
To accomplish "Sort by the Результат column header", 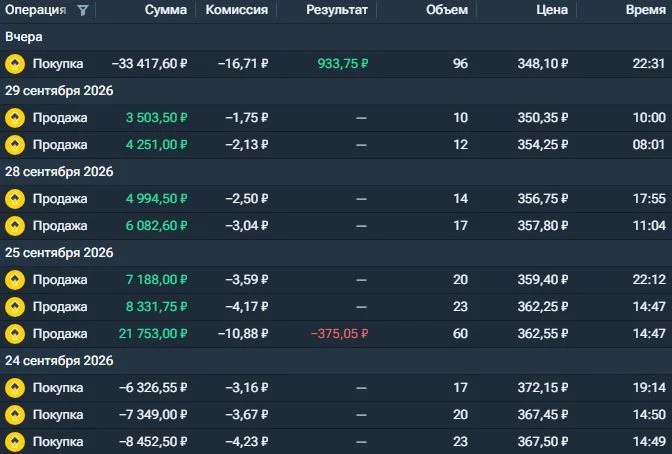I will 337,10.
